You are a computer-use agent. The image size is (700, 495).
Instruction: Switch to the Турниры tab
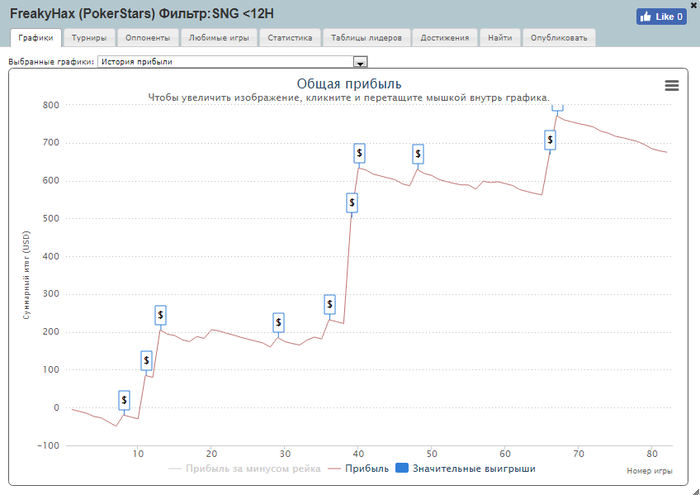pos(89,38)
